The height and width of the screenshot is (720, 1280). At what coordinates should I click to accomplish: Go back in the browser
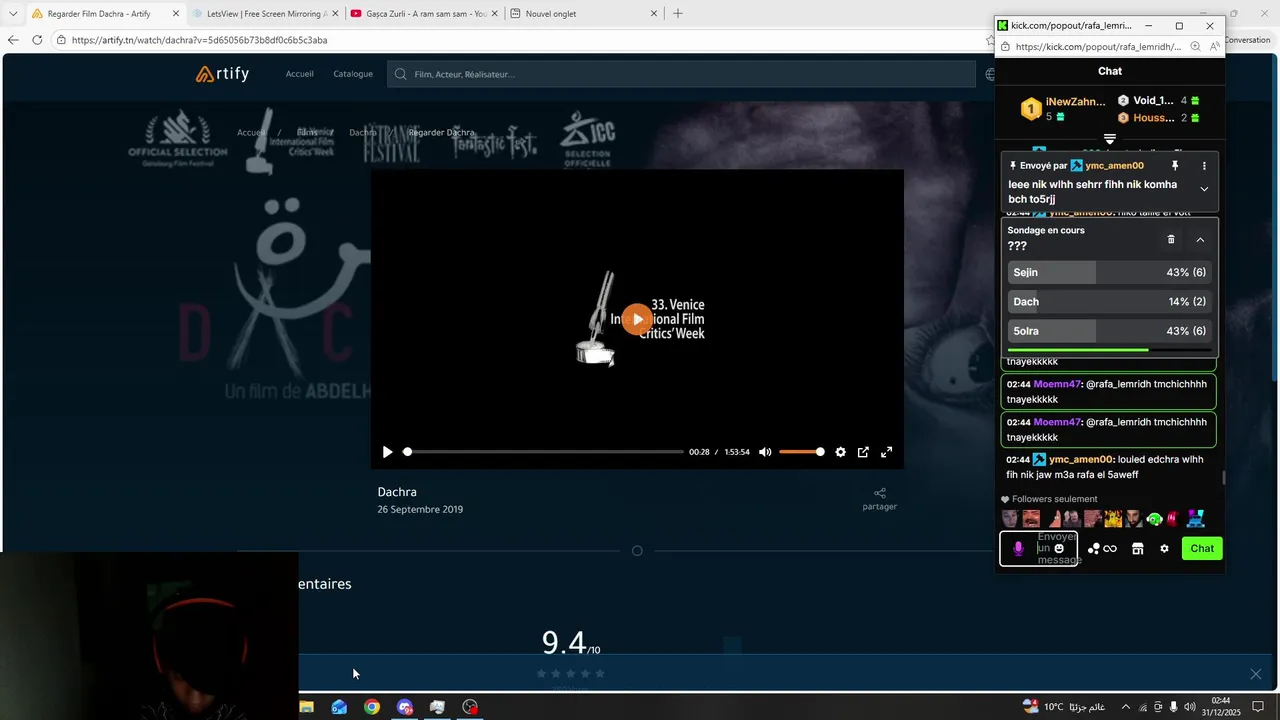click(13, 40)
